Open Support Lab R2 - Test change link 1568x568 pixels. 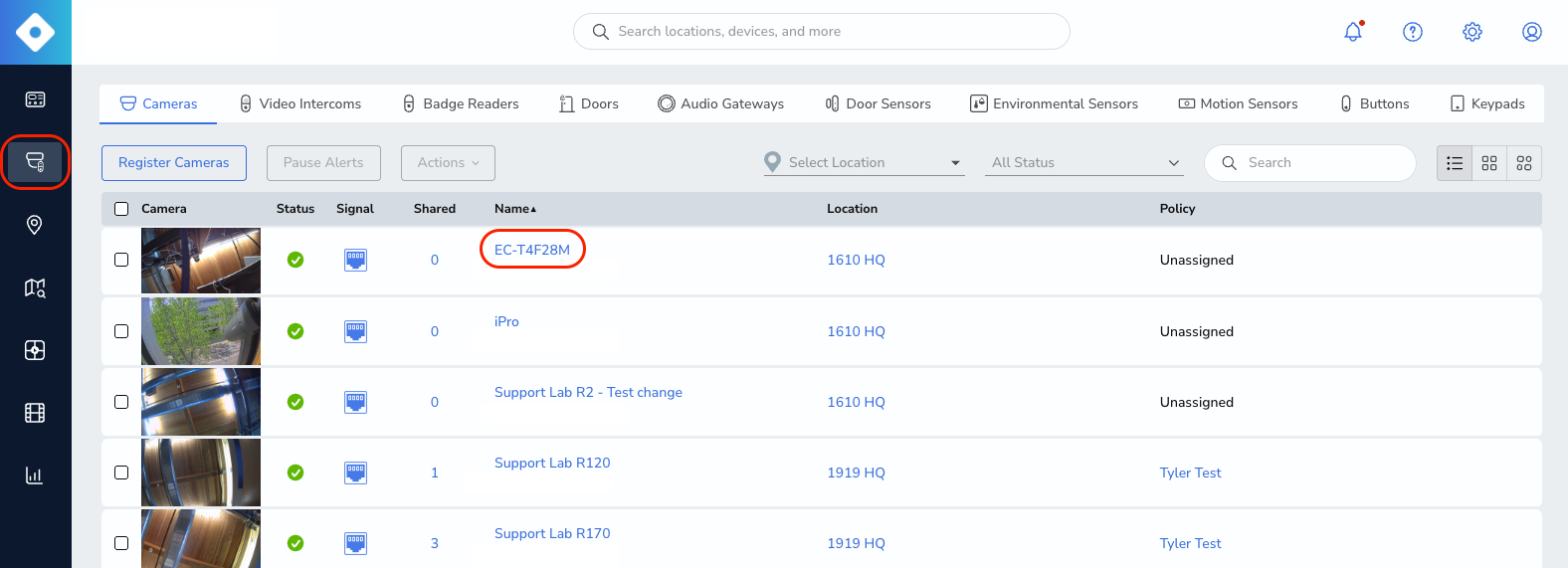[x=588, y=392]
